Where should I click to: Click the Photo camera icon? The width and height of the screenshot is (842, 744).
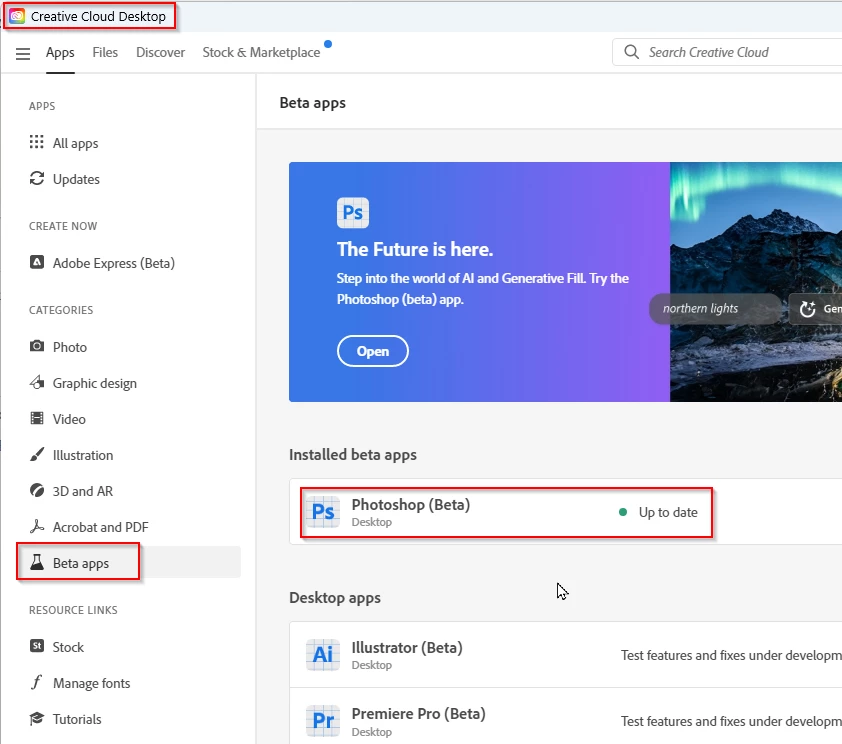(37, 346)
